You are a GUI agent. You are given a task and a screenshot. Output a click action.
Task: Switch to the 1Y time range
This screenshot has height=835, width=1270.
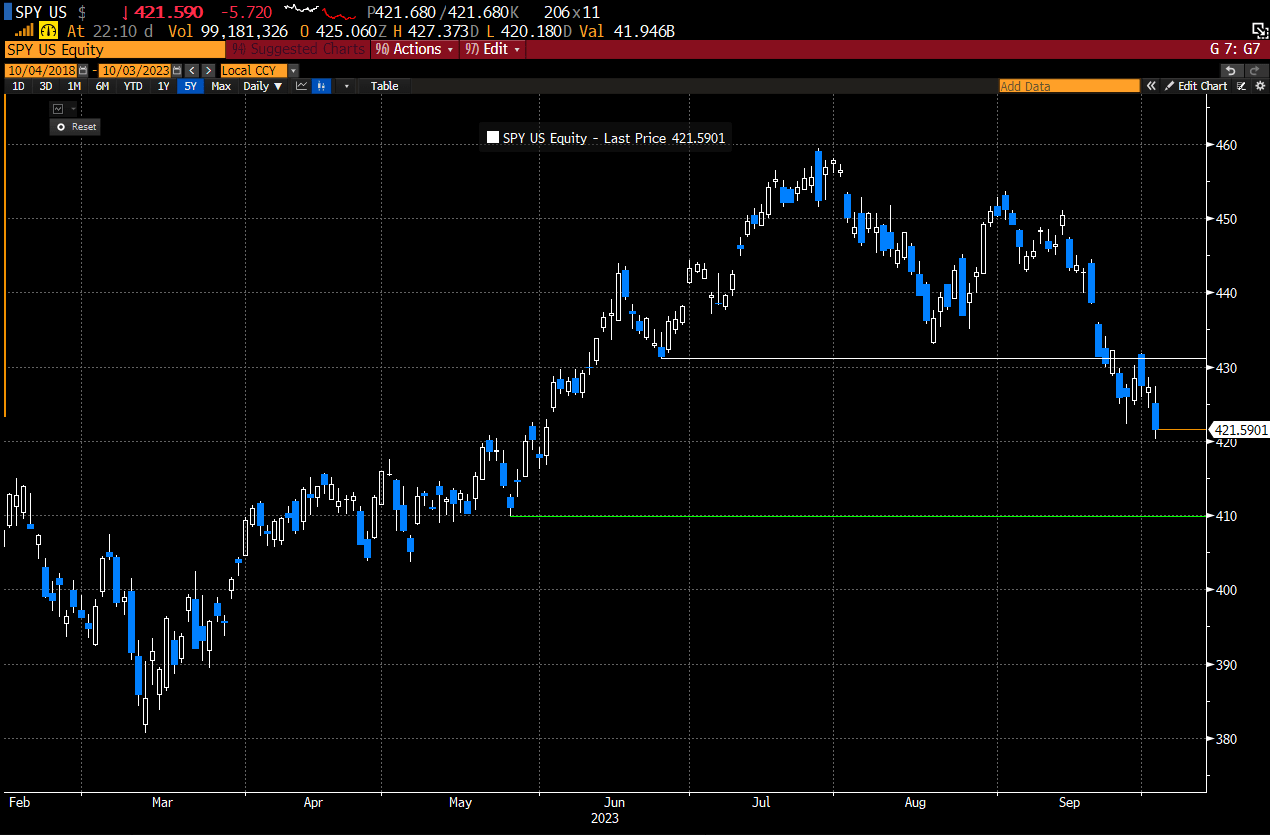click(163, 86)
